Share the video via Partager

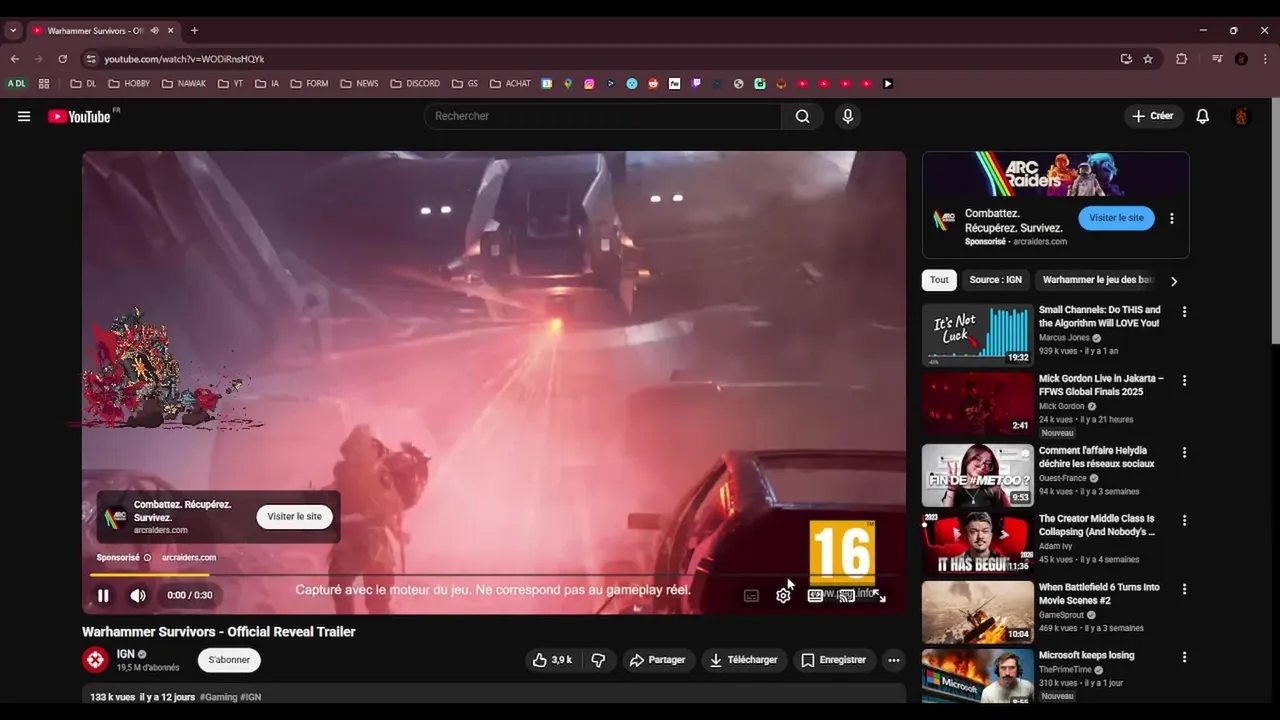pos(658,660)
